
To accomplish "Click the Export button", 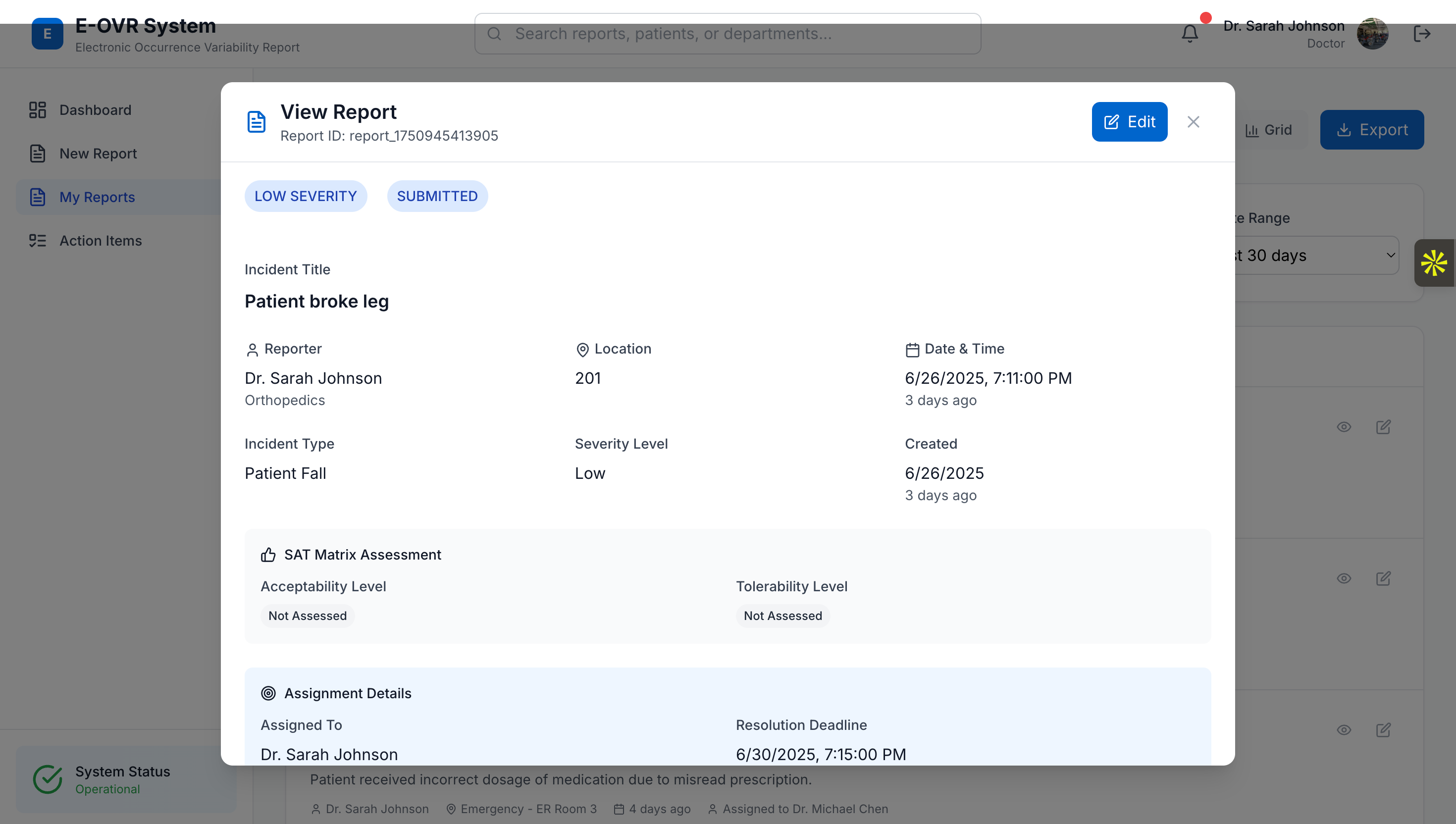I will [1371, 130].
